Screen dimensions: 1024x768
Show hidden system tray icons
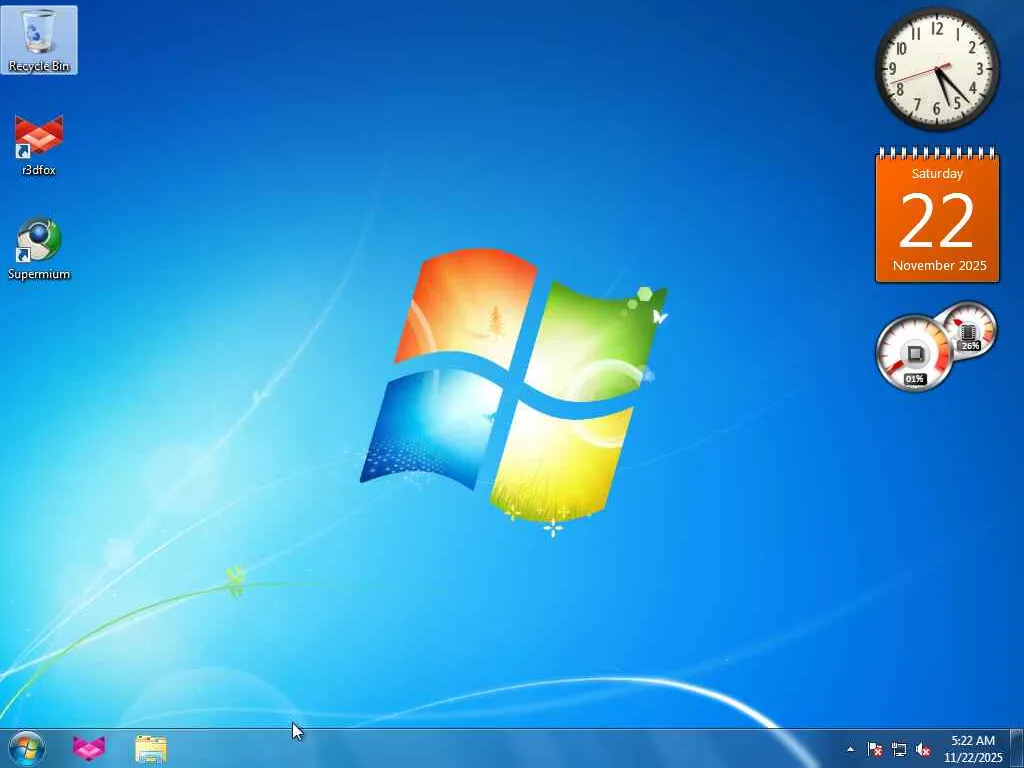[x=850, y=749]
